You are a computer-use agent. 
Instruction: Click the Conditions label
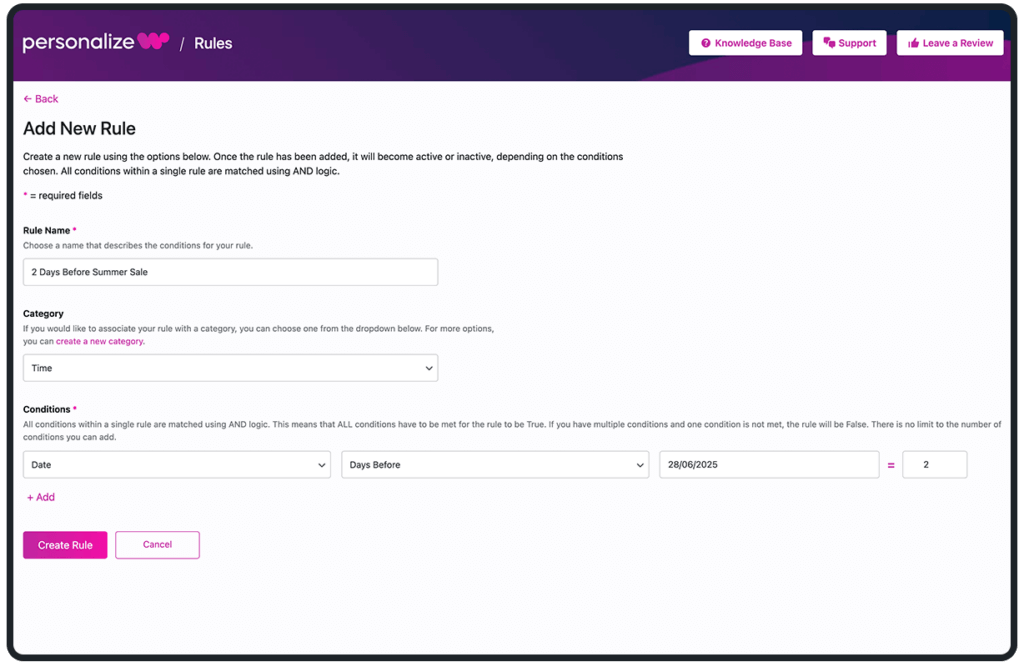pos(46,409)
